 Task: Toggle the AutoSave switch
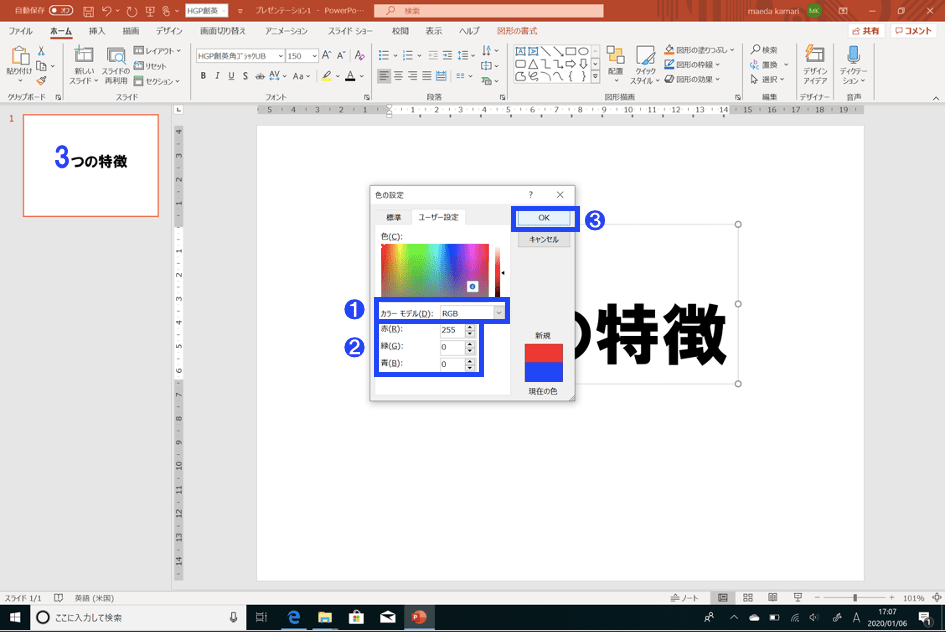(61, 11)
